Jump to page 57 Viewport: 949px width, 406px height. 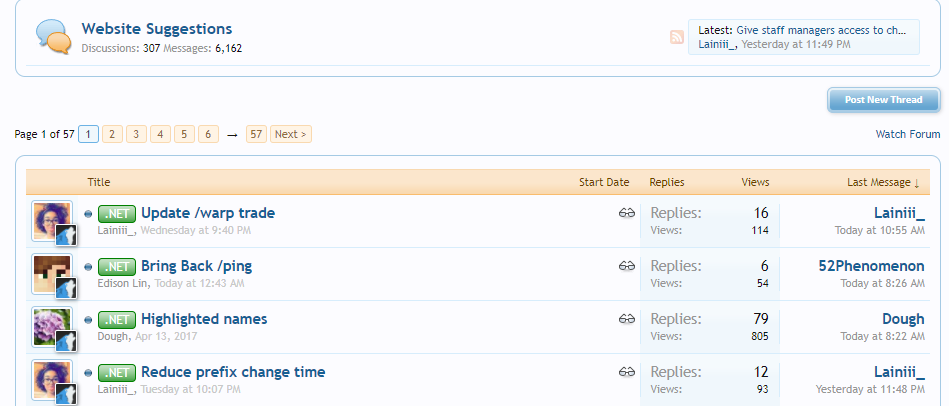(256, 134)
